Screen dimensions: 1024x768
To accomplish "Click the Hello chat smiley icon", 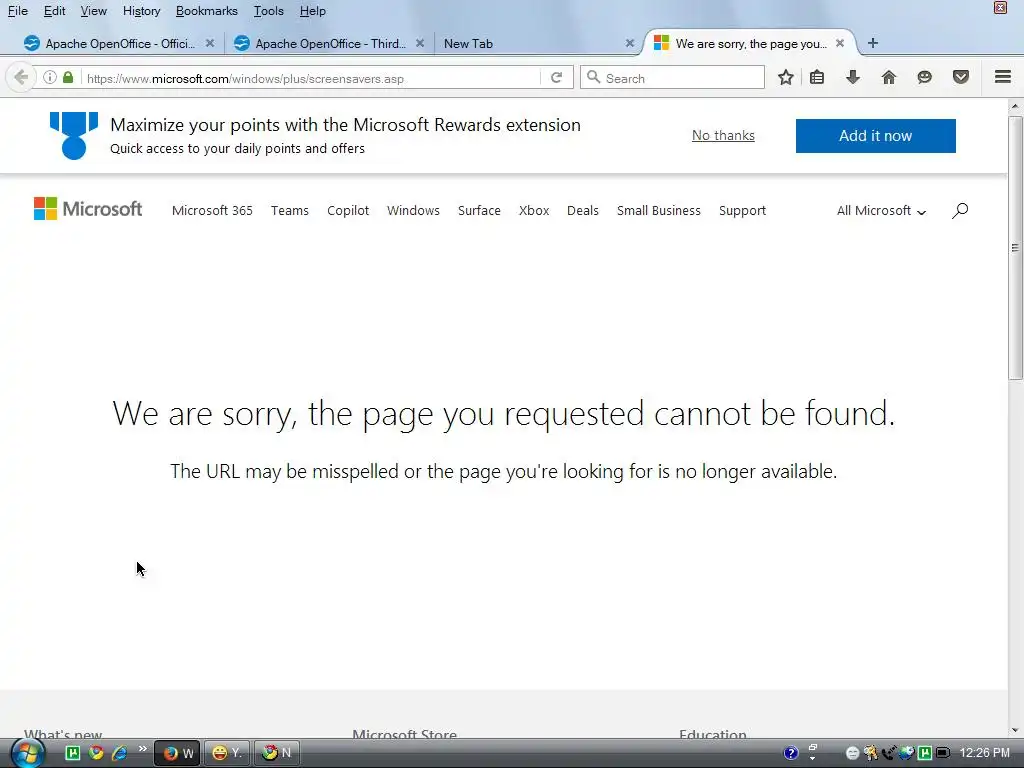I will (x=924, y=78).
